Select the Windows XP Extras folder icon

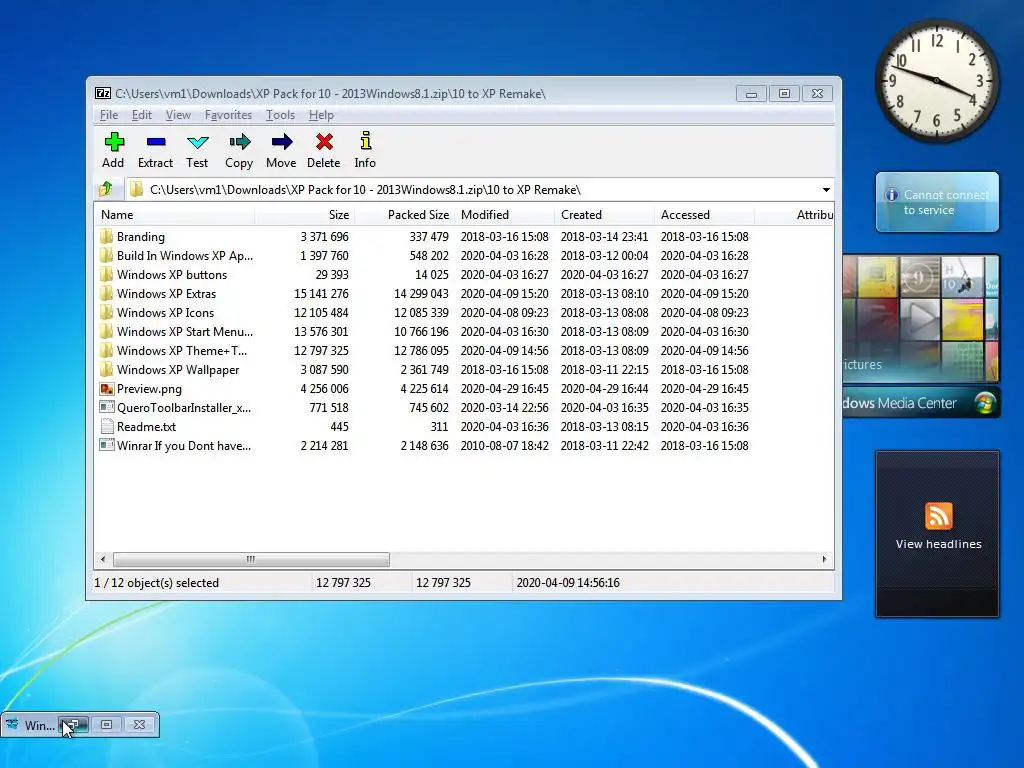tap(106, 293)
